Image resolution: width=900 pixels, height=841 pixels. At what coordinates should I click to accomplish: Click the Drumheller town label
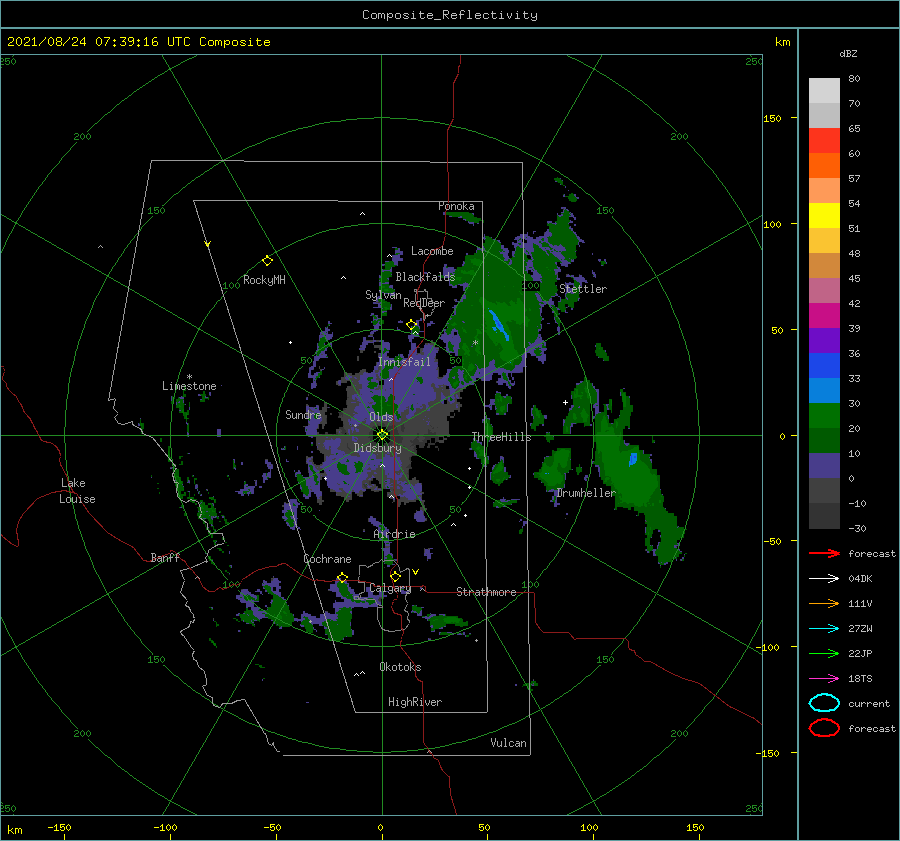(x=586, y=493)
